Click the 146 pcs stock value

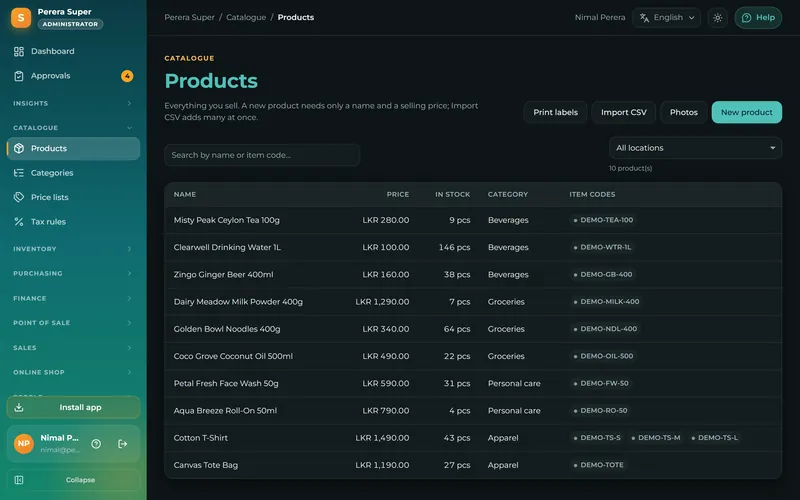point(454,247)
